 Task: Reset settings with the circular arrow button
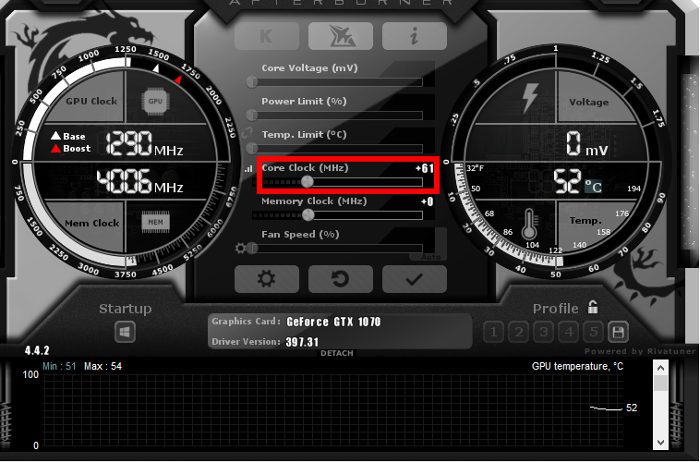tap(340, 279)
